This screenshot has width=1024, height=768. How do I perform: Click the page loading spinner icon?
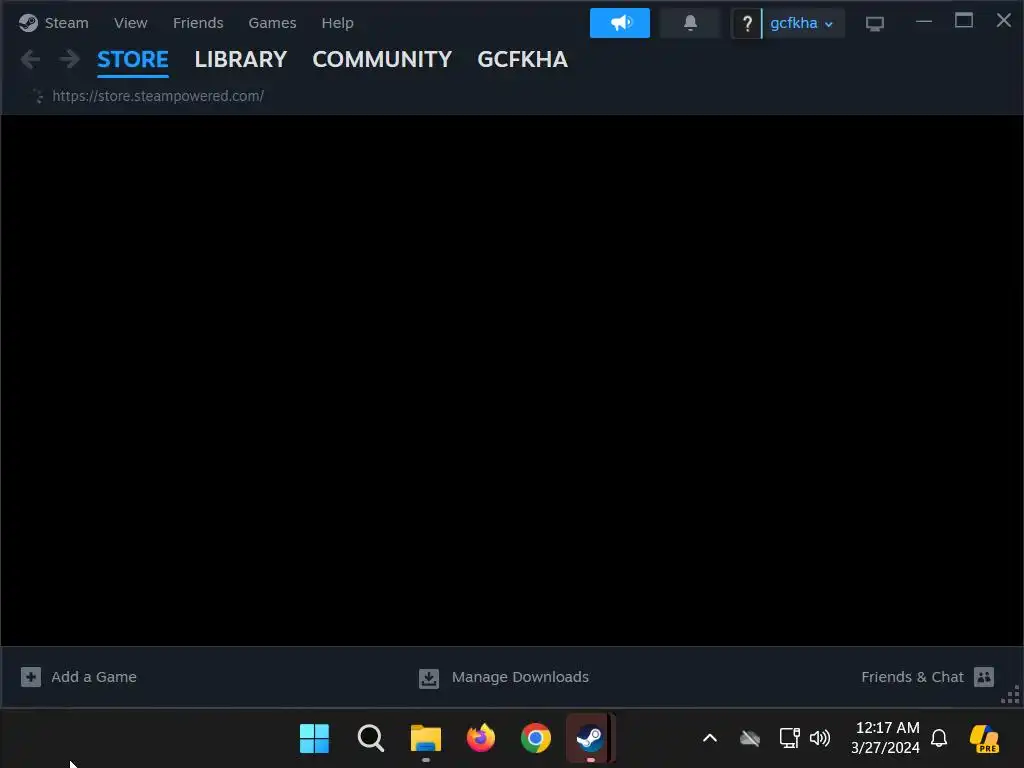[37, 96]
